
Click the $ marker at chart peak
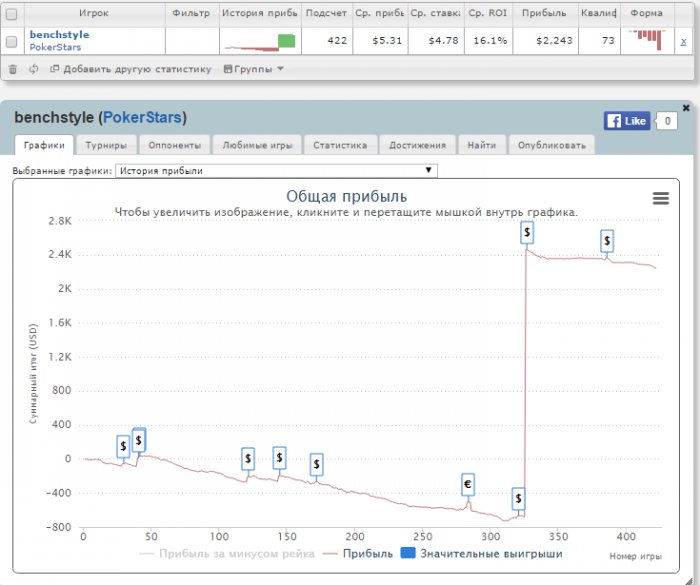(x=527, y=232)
